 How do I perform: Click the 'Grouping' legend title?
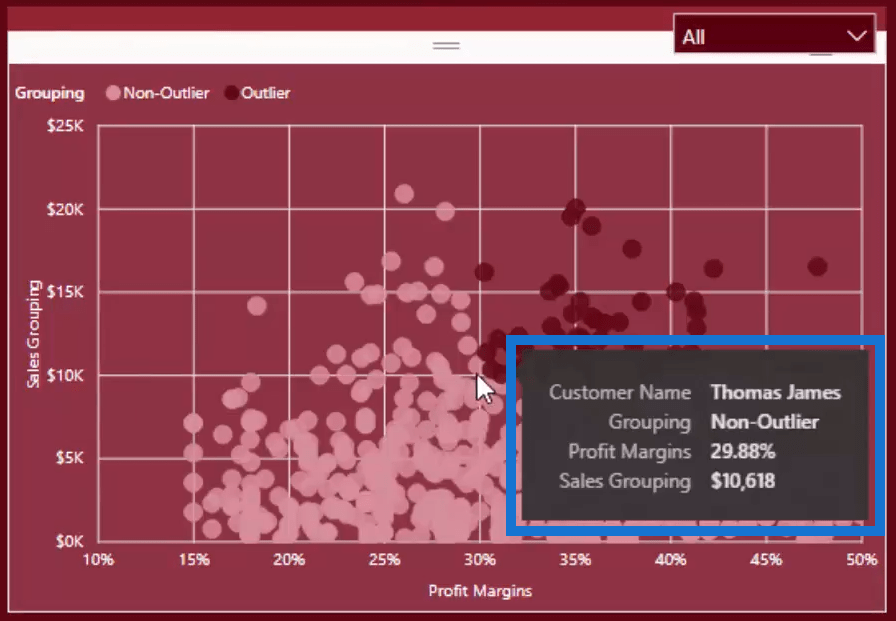pos(50,93)
